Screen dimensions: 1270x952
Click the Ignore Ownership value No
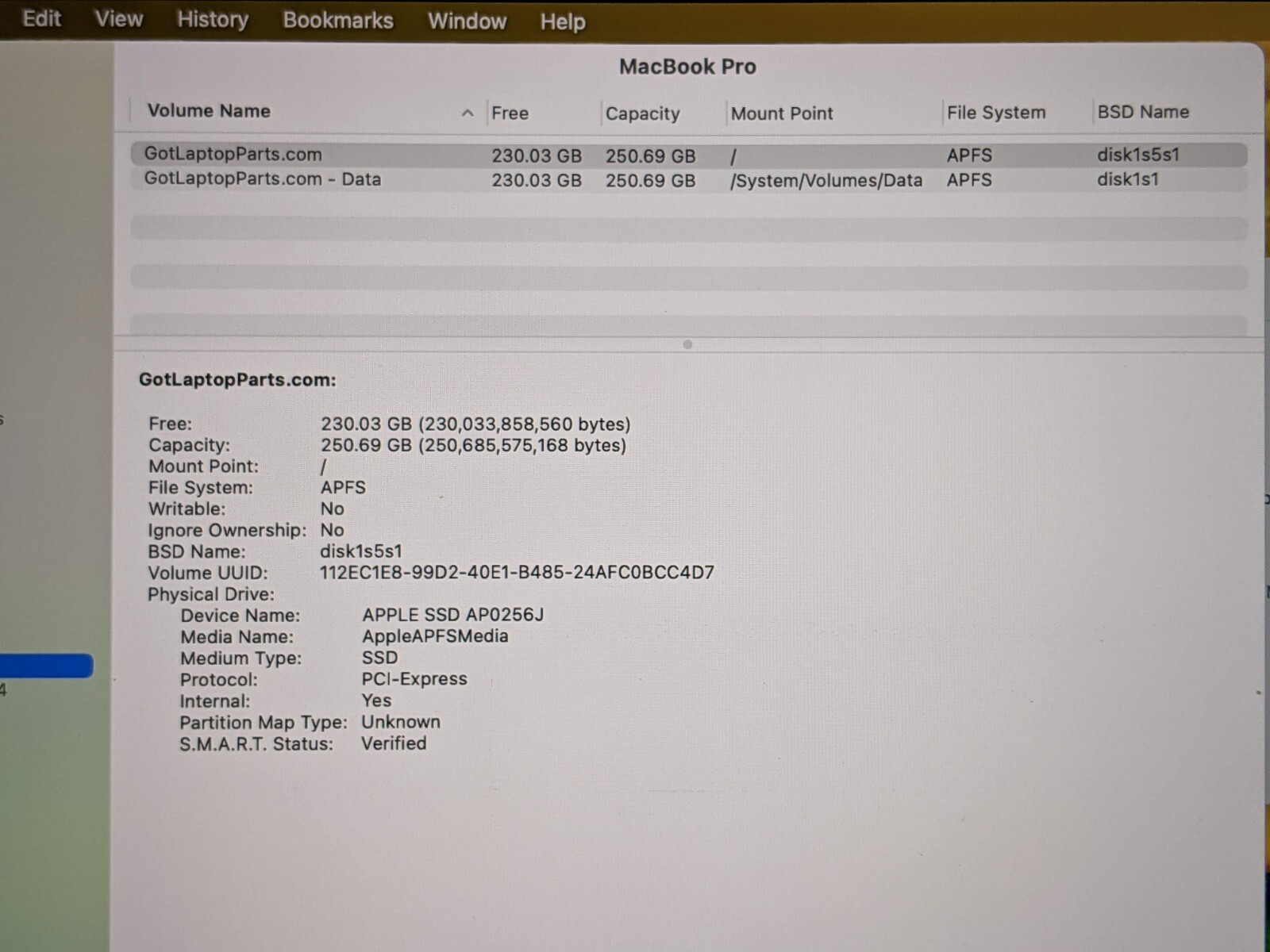coord(332,530)
